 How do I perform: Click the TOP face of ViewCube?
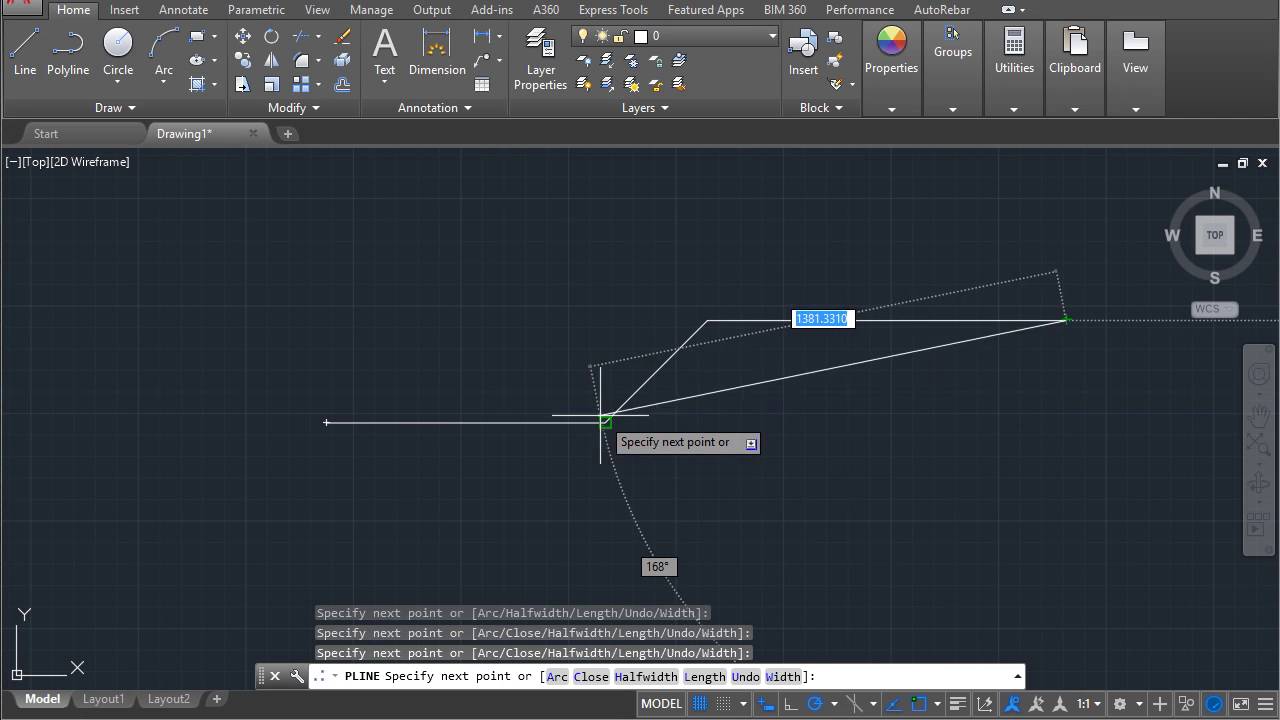pyautogui.click(x=1214, y=235)
